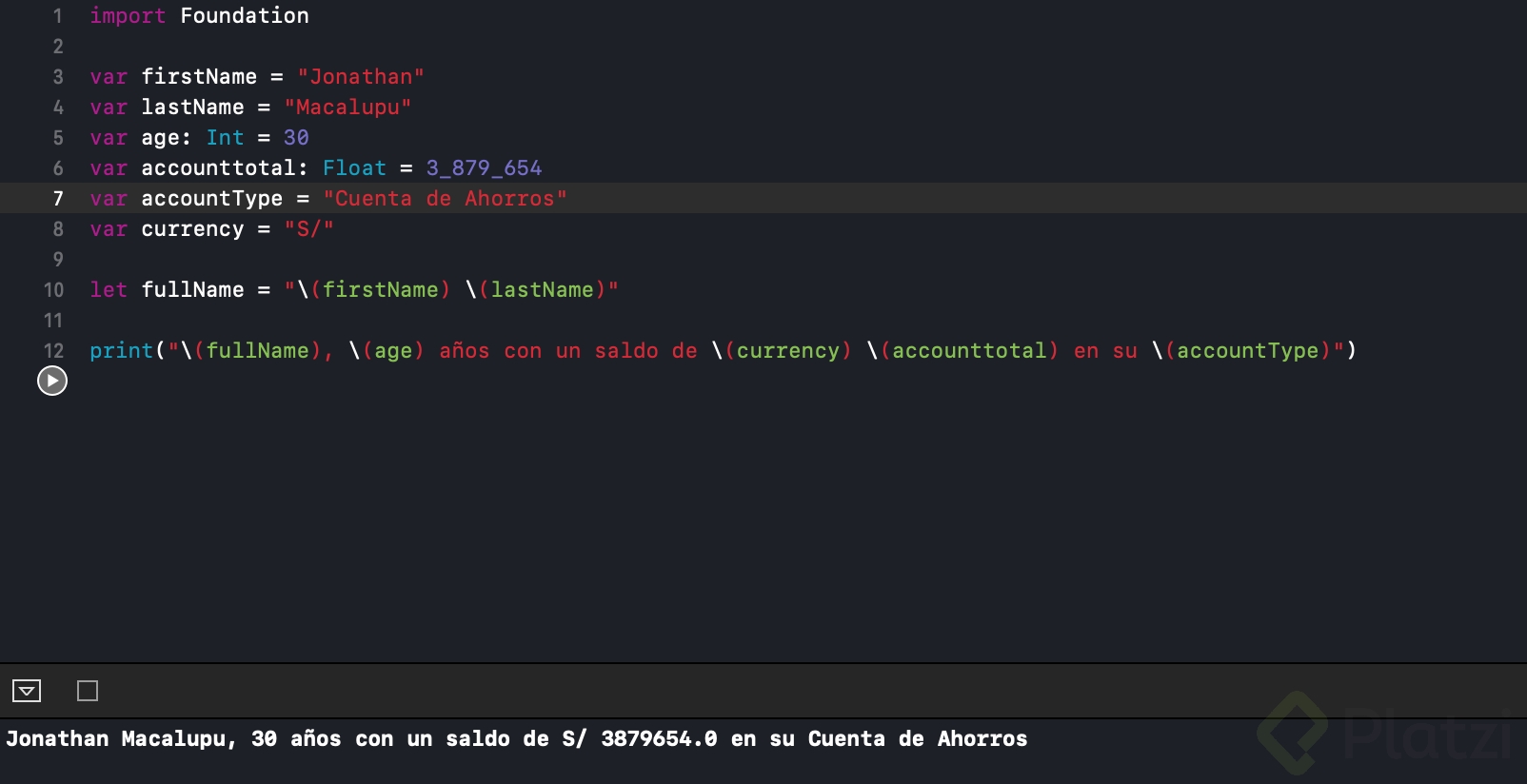Click the "S/" currency string on line 8
The width and height of the screenshot is (1527, 784).
coord(308,228)
